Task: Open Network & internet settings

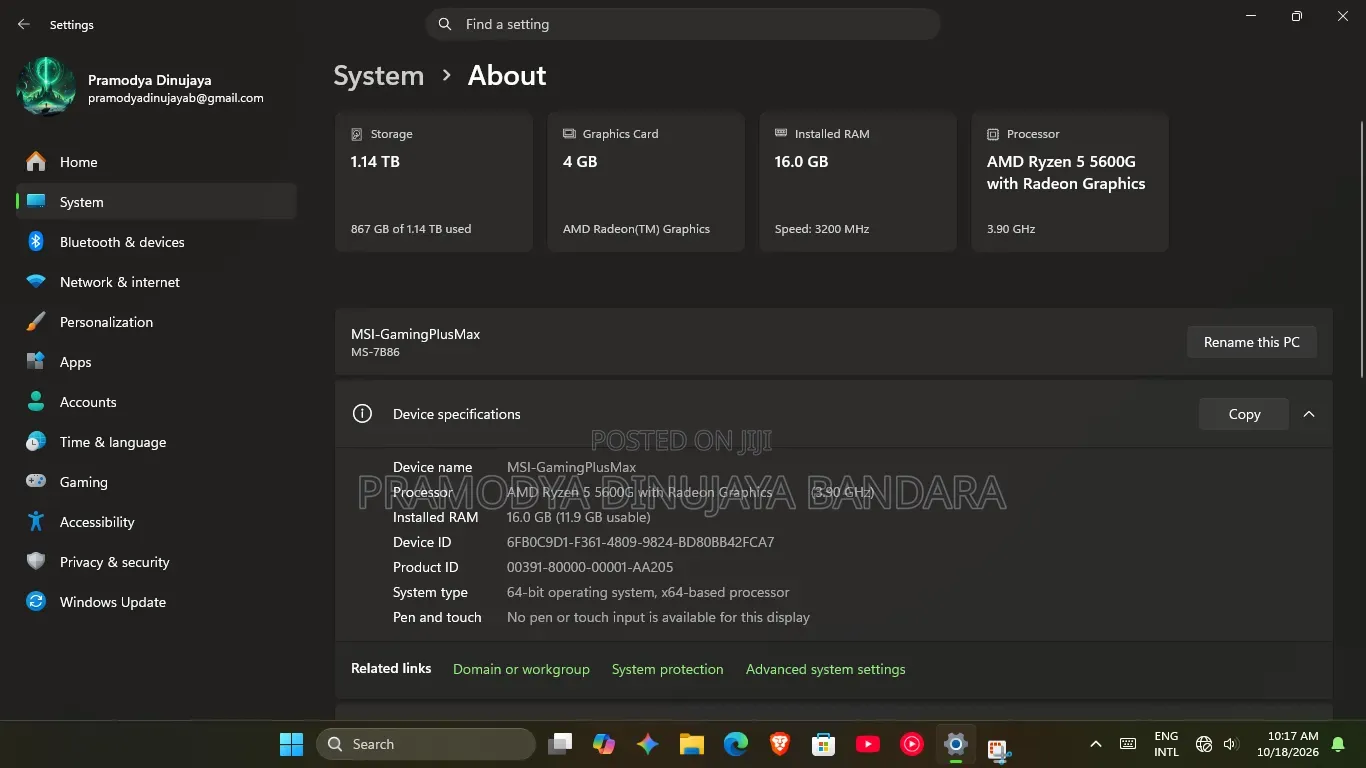Action: point(156,282)
